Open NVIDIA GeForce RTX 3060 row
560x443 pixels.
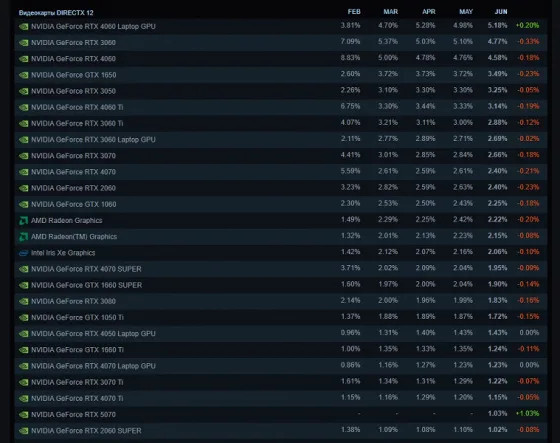[x=281, y=43]
